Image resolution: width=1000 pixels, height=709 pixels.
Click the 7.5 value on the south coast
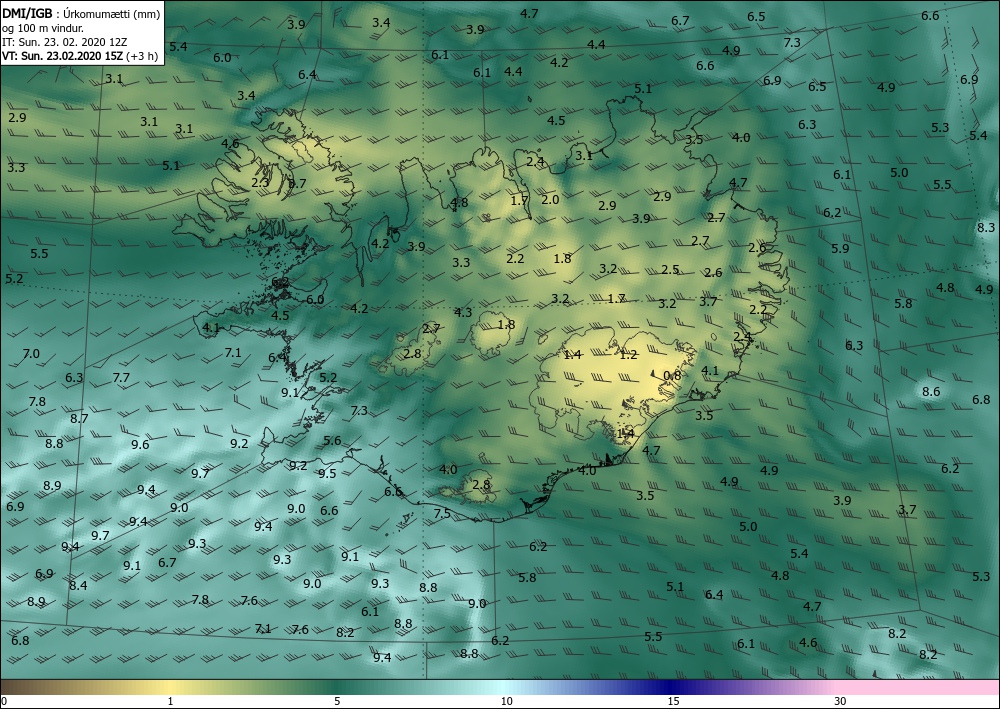click(x=442, y=513)
